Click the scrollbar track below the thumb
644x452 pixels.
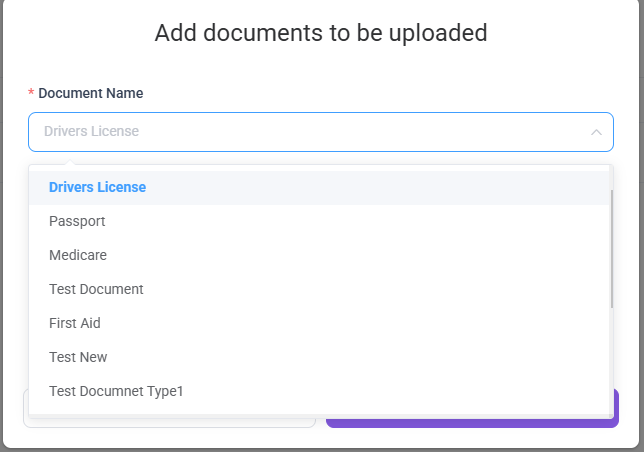coord(611,360)
